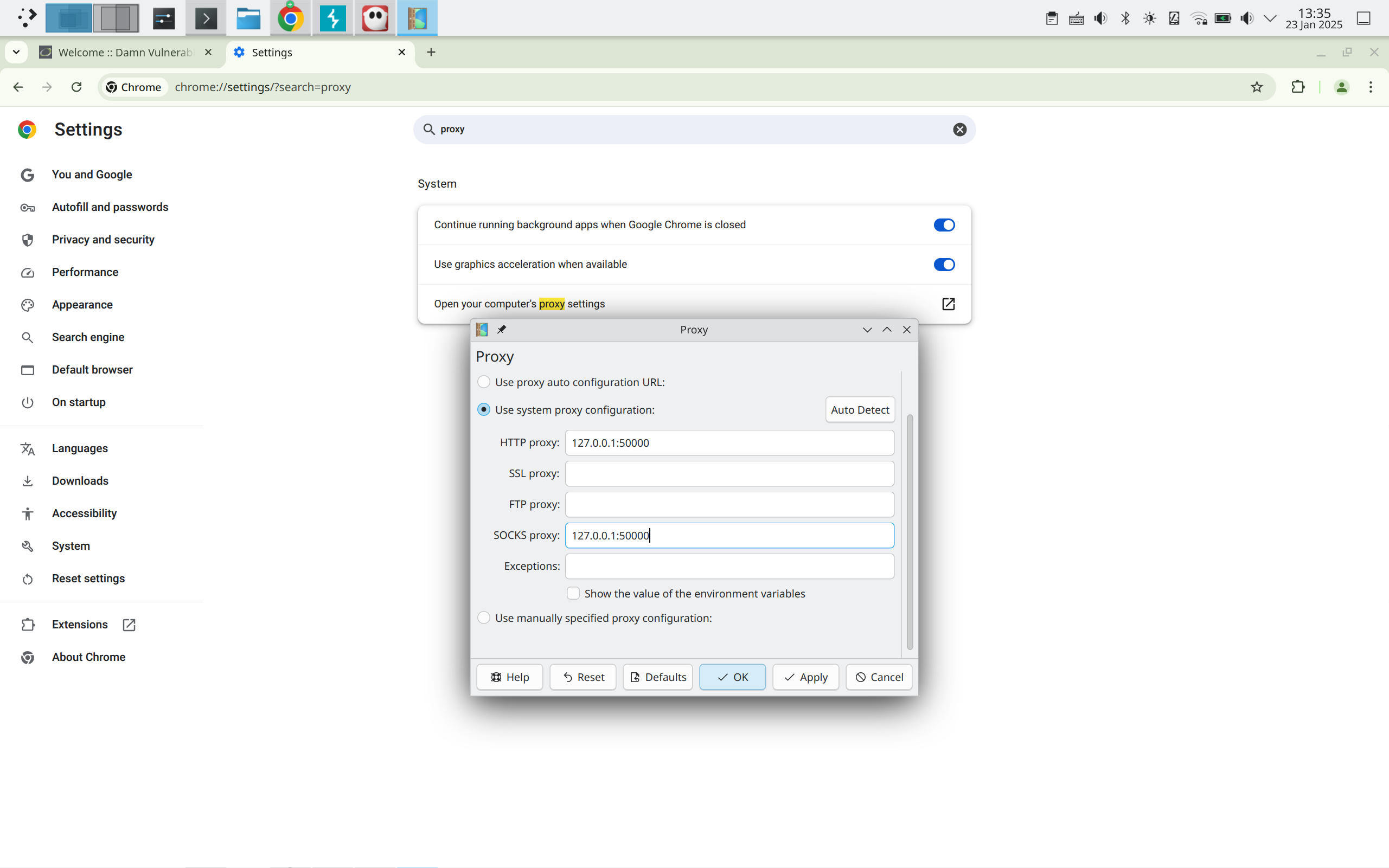
Task: Check Show the value of environment variables
Action: (x=573, y=594)
